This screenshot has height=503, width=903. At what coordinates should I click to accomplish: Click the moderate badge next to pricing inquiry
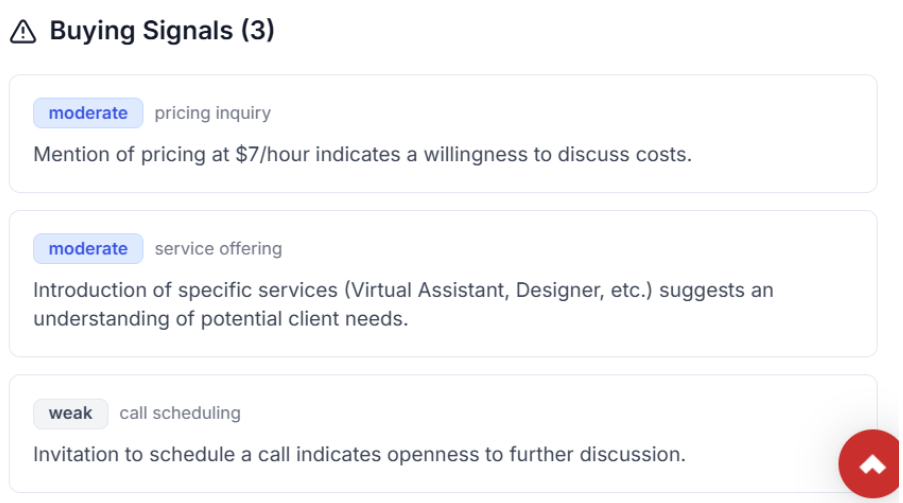click(88, 113)
